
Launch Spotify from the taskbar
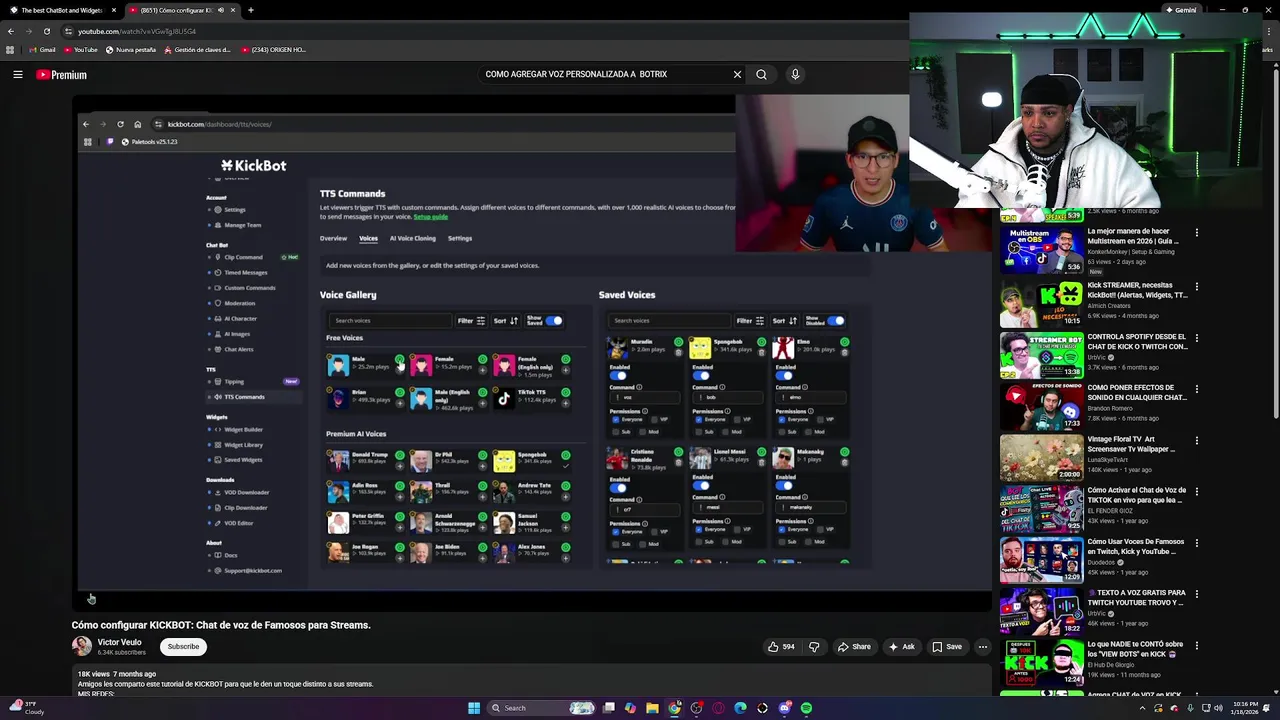(806, 708)
